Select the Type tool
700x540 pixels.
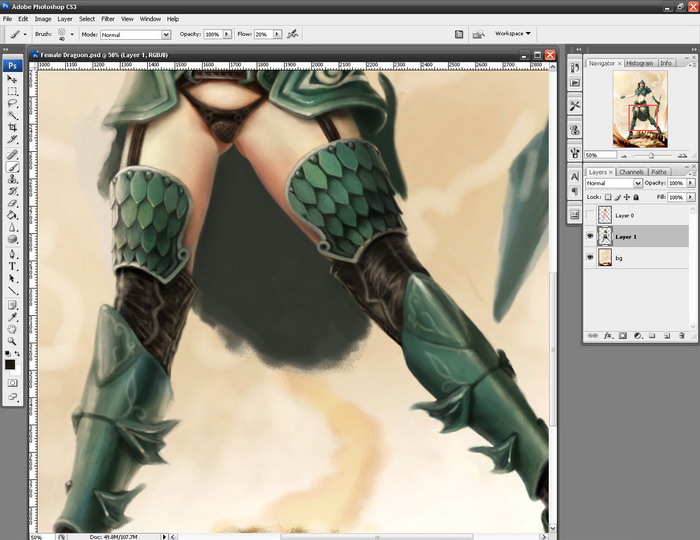(12, 266)
